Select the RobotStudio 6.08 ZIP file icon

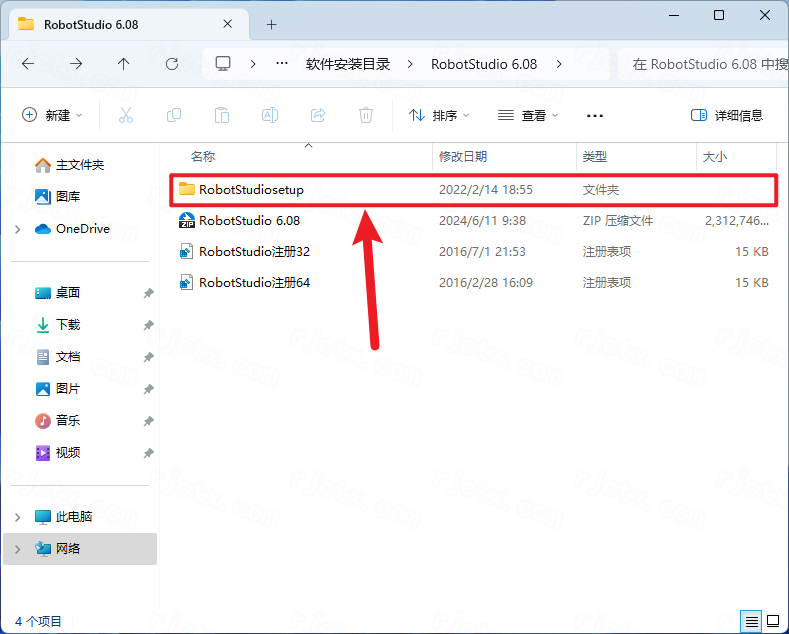click(x=187, y=220)
